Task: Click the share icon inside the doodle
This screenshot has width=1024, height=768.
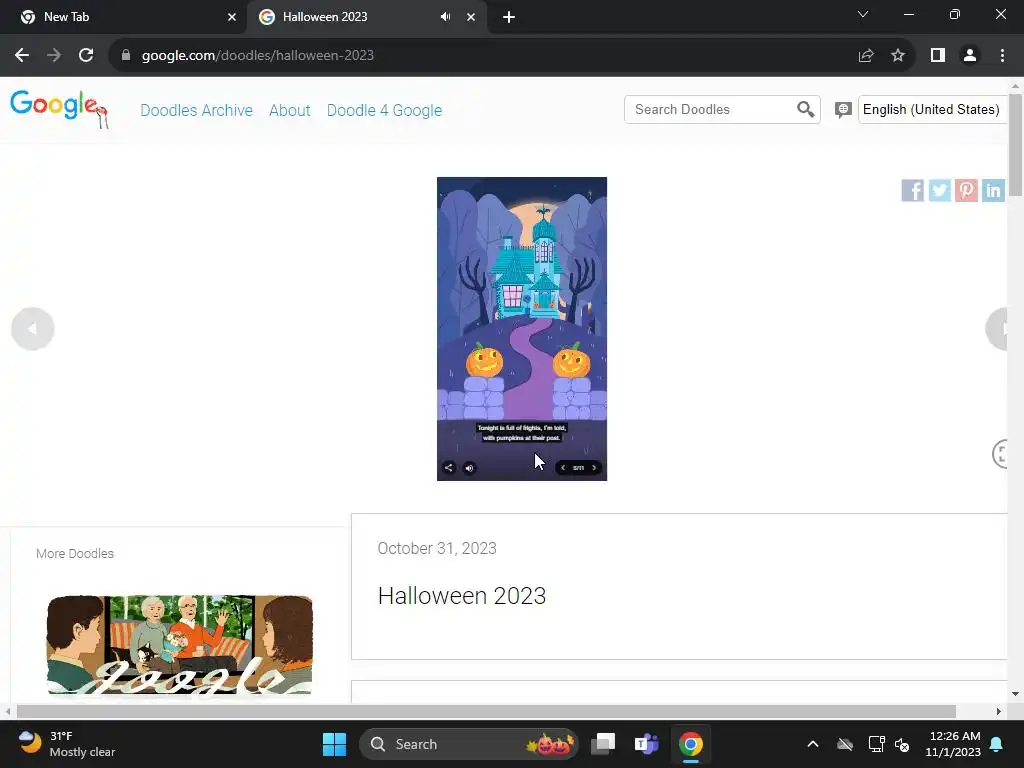Action: [449, 468]
